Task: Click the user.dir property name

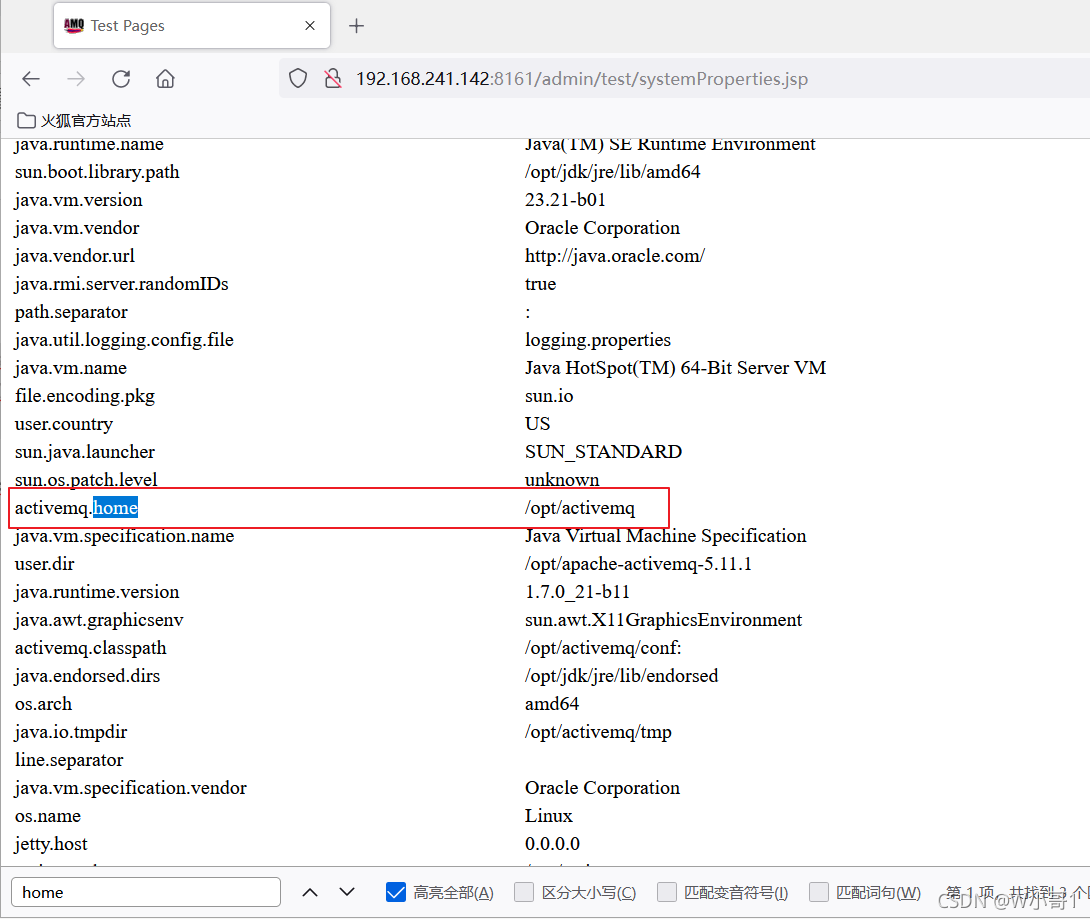Action: (x=44, y=564)
